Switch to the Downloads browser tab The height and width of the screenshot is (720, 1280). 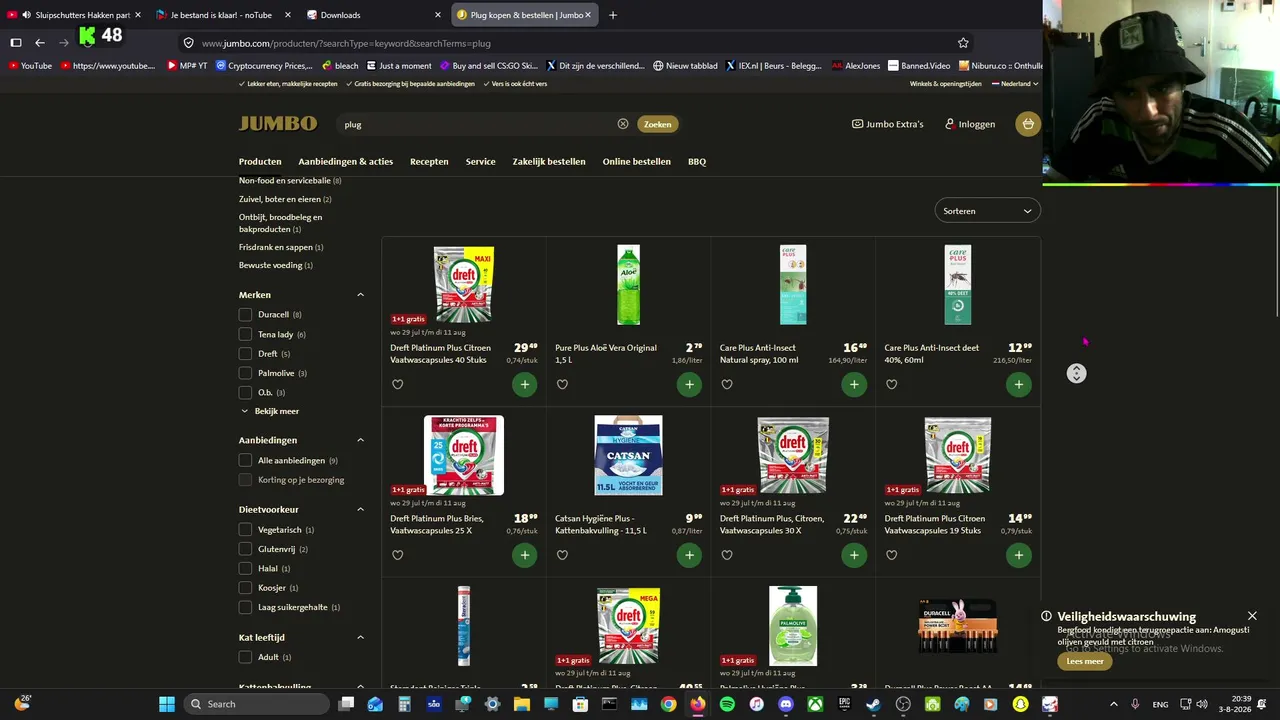[x=372, y=15]
